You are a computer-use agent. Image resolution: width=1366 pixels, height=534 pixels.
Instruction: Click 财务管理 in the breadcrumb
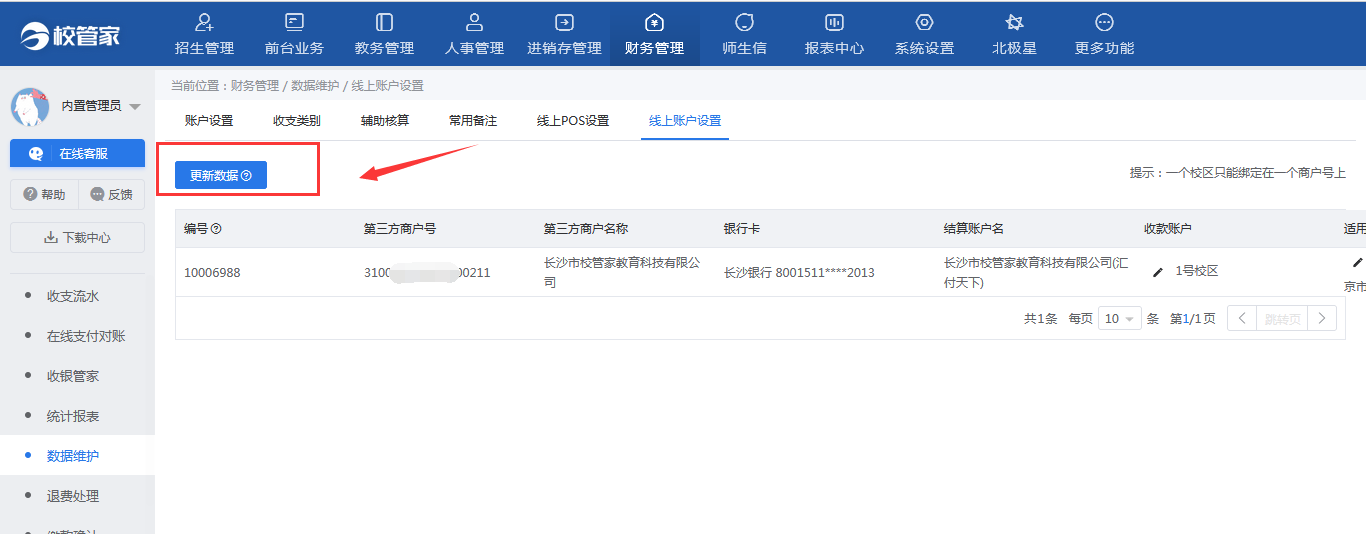[255, 86]
